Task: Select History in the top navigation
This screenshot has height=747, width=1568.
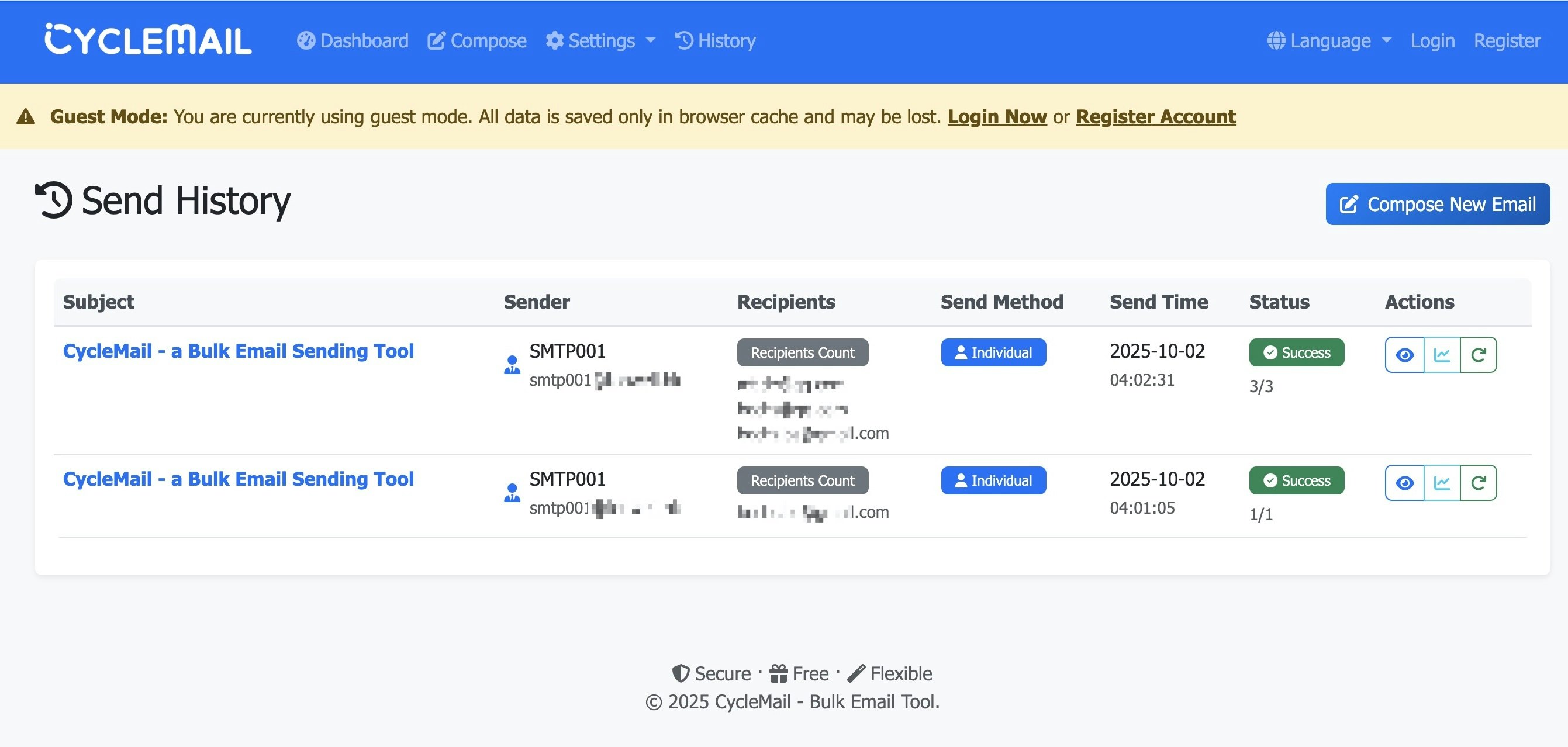Action: click(715, 41)
